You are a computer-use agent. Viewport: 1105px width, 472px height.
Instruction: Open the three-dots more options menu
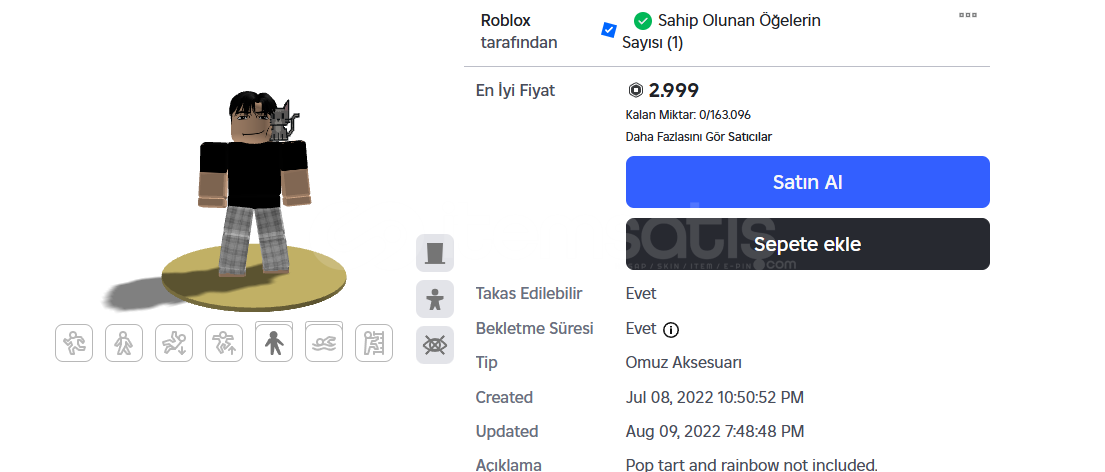pos(968,15)
